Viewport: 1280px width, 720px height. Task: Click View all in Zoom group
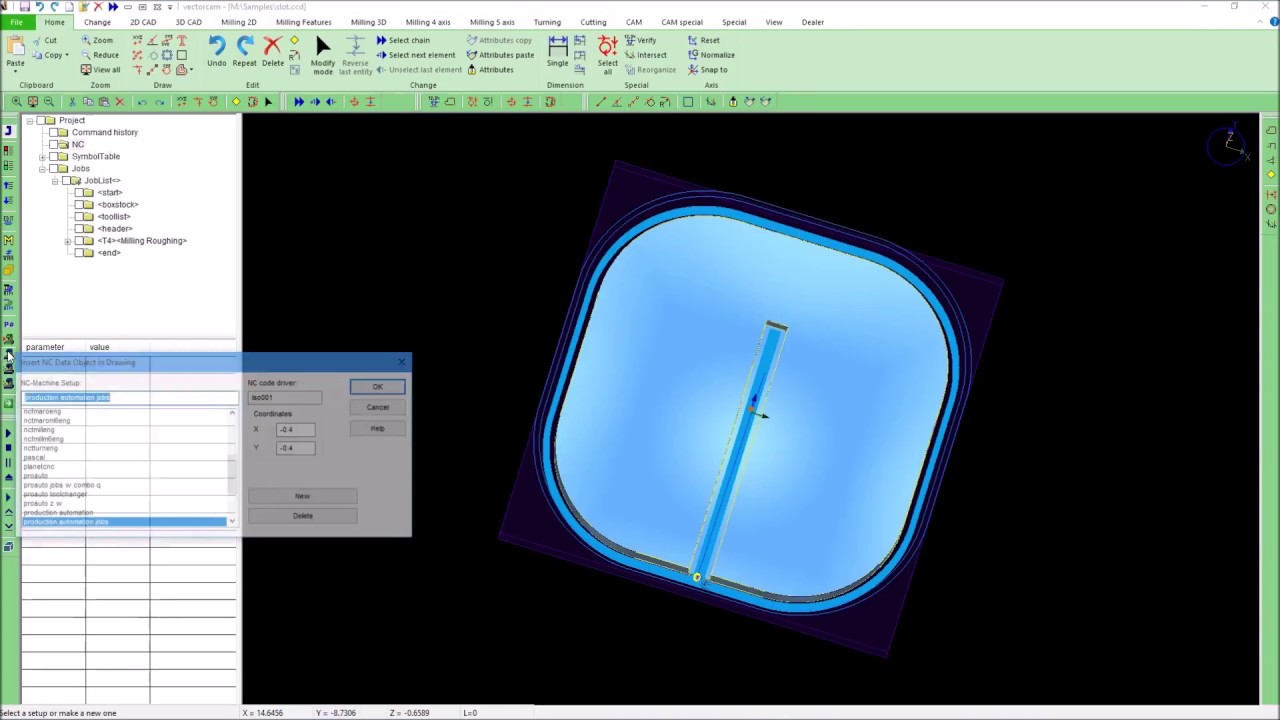coord(100,70)
